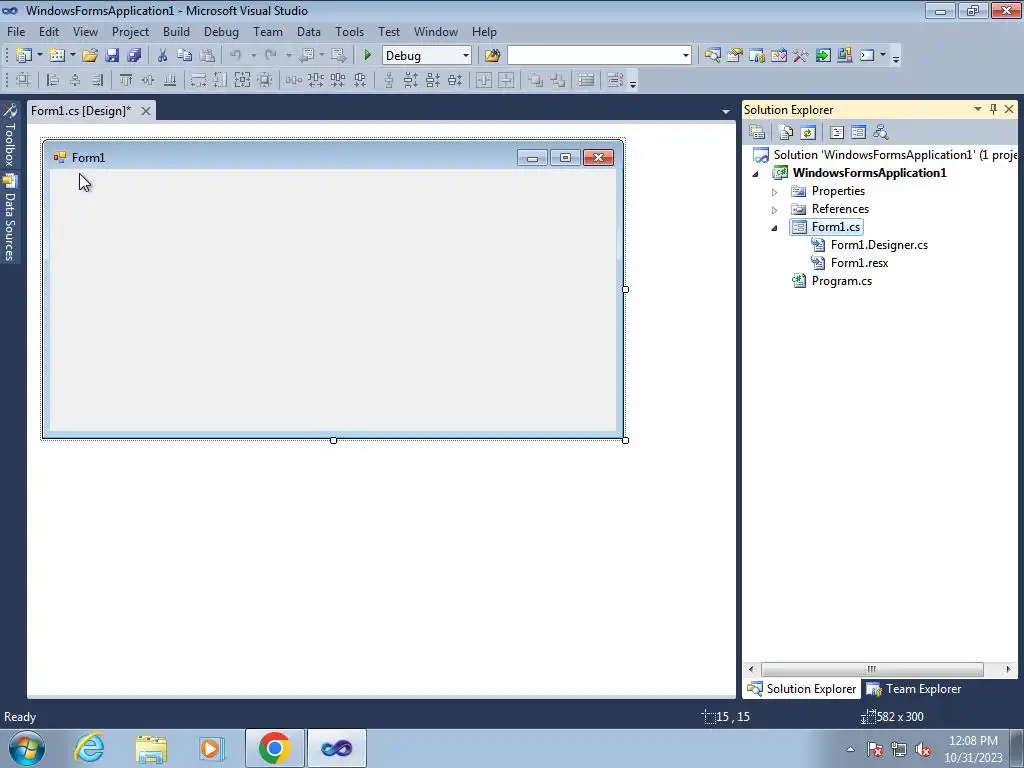Viewport: 1024px width, 768px height.
Task: Click Properties icon in Solution Explorer toolbar
Action: click(757, 133)
